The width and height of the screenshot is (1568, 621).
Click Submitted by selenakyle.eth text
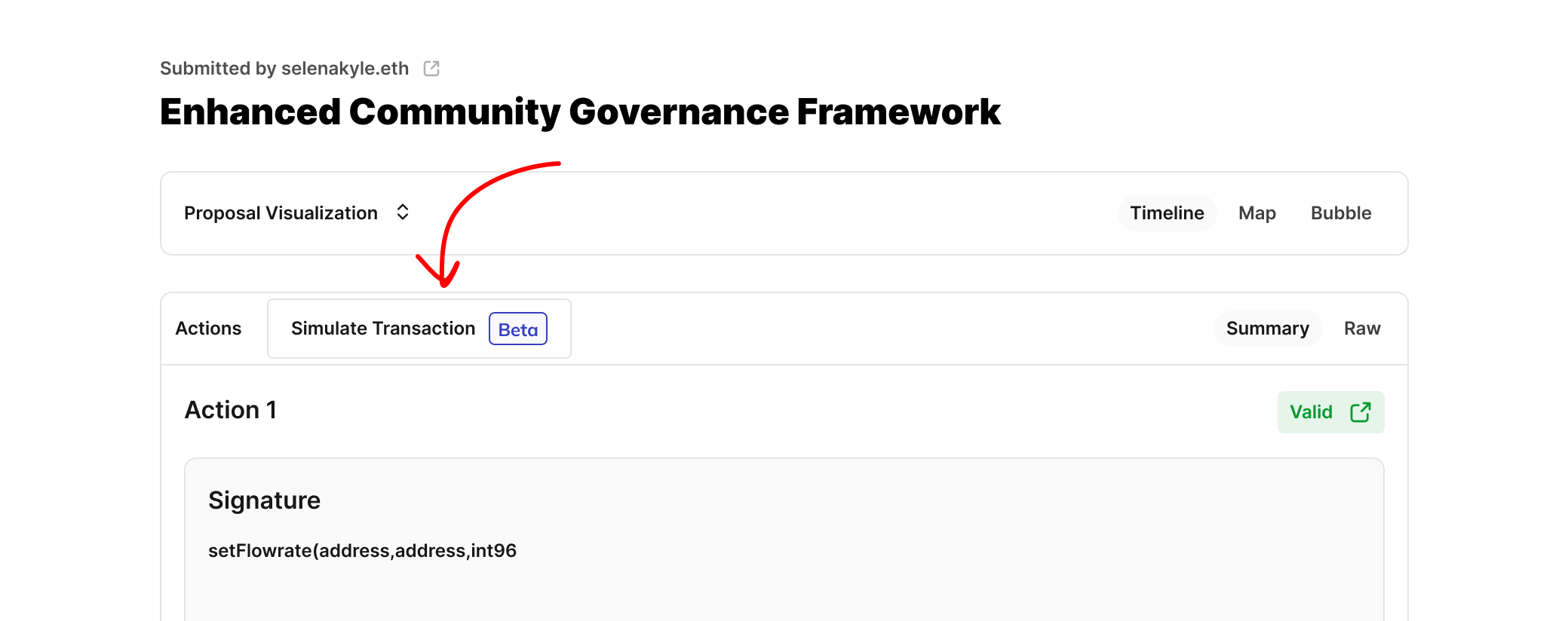[x=284, y=69]
